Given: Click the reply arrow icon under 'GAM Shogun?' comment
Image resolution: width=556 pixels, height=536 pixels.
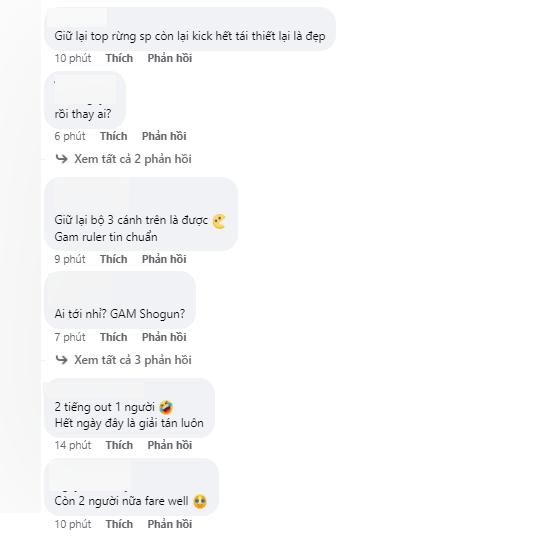Looking at the screenshot, I should click(x=62, y=360).
